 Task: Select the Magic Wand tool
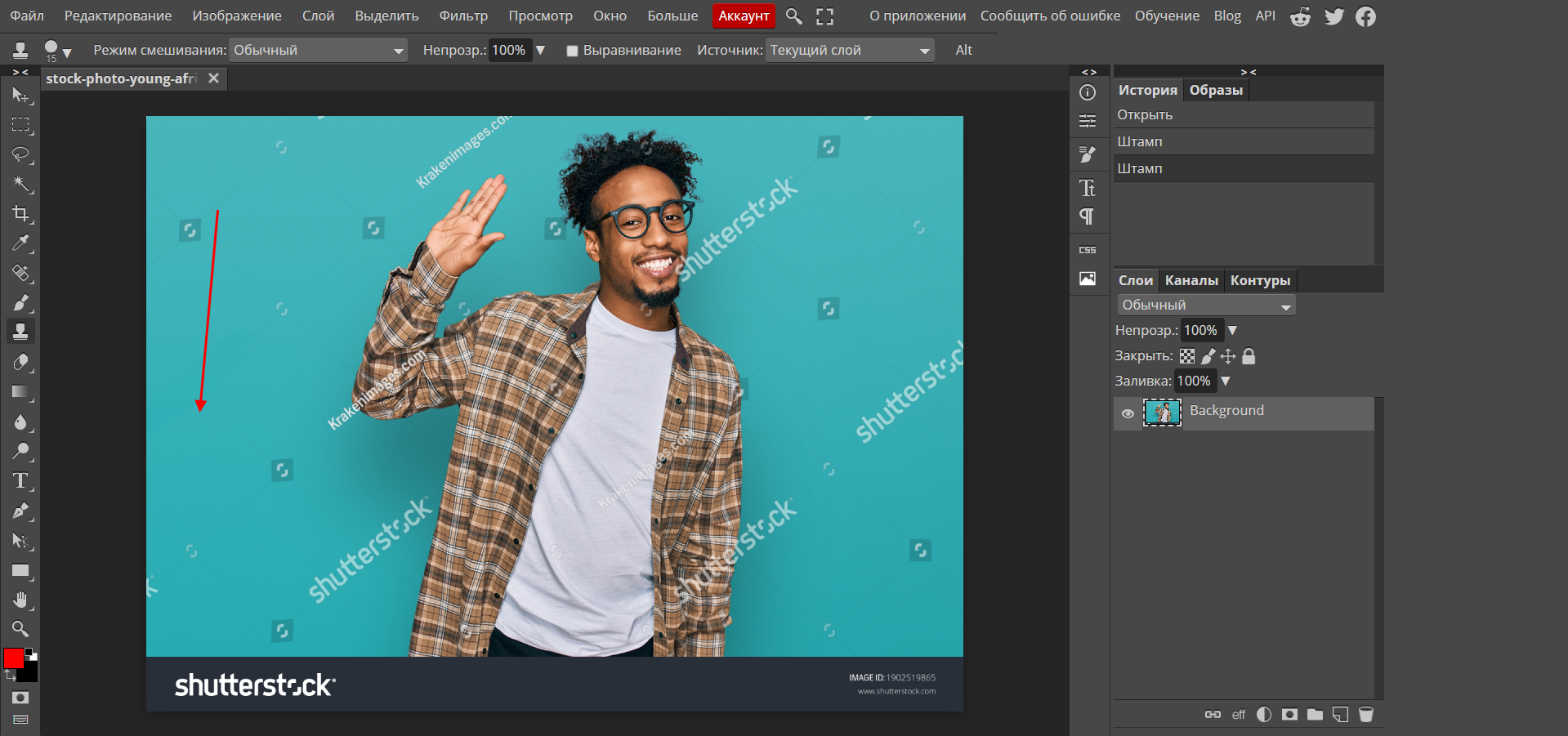(x=20, y=185)
